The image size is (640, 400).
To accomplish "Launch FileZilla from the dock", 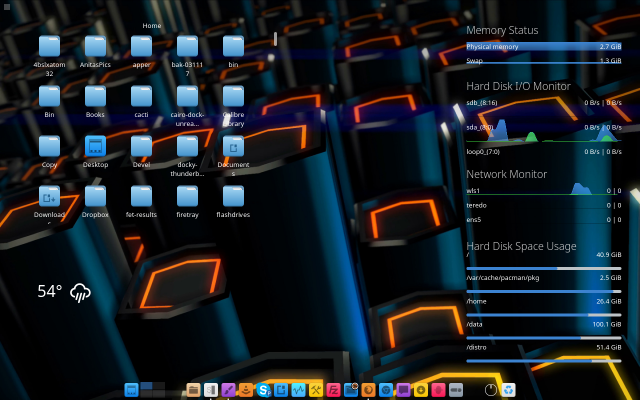I will pos(334,389).
